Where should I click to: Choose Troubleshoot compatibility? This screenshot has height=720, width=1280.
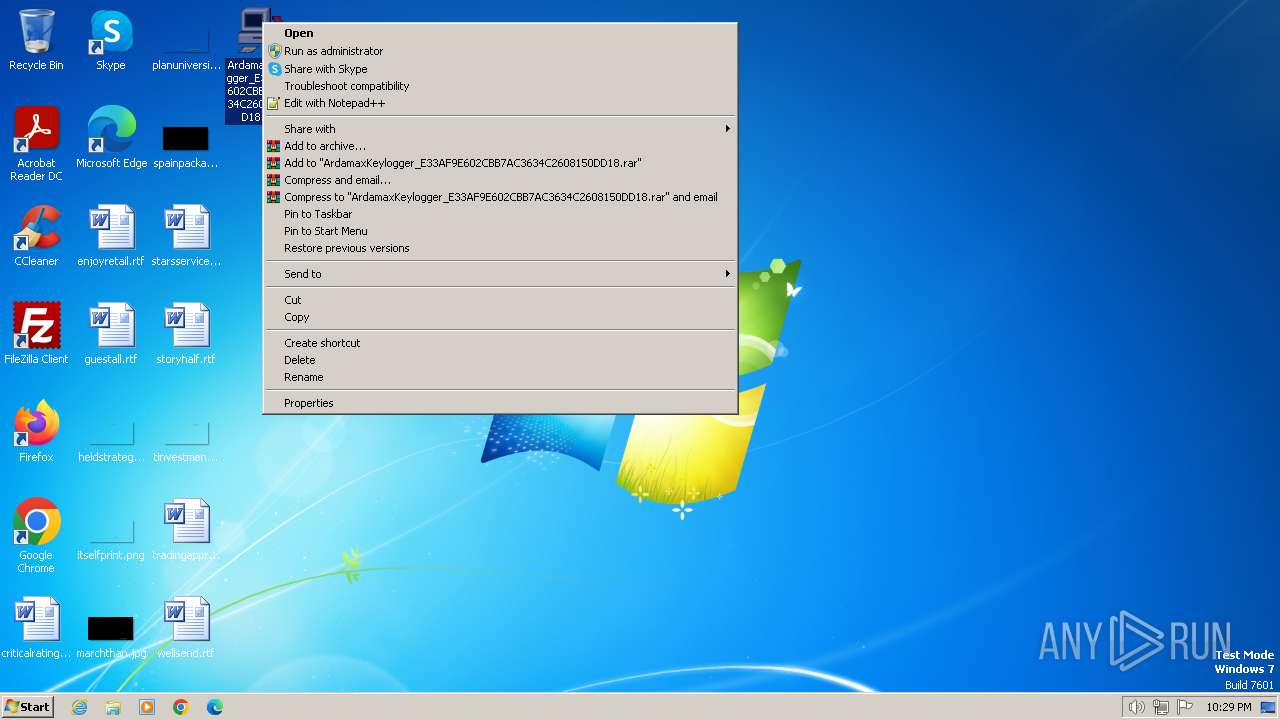[500, 86]
